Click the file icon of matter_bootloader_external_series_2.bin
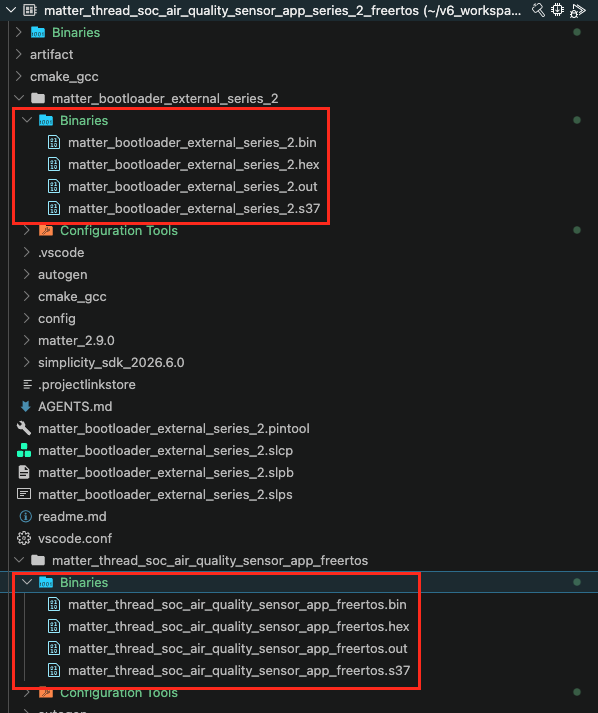Viewport: 598px width, 713px height. 54,142
